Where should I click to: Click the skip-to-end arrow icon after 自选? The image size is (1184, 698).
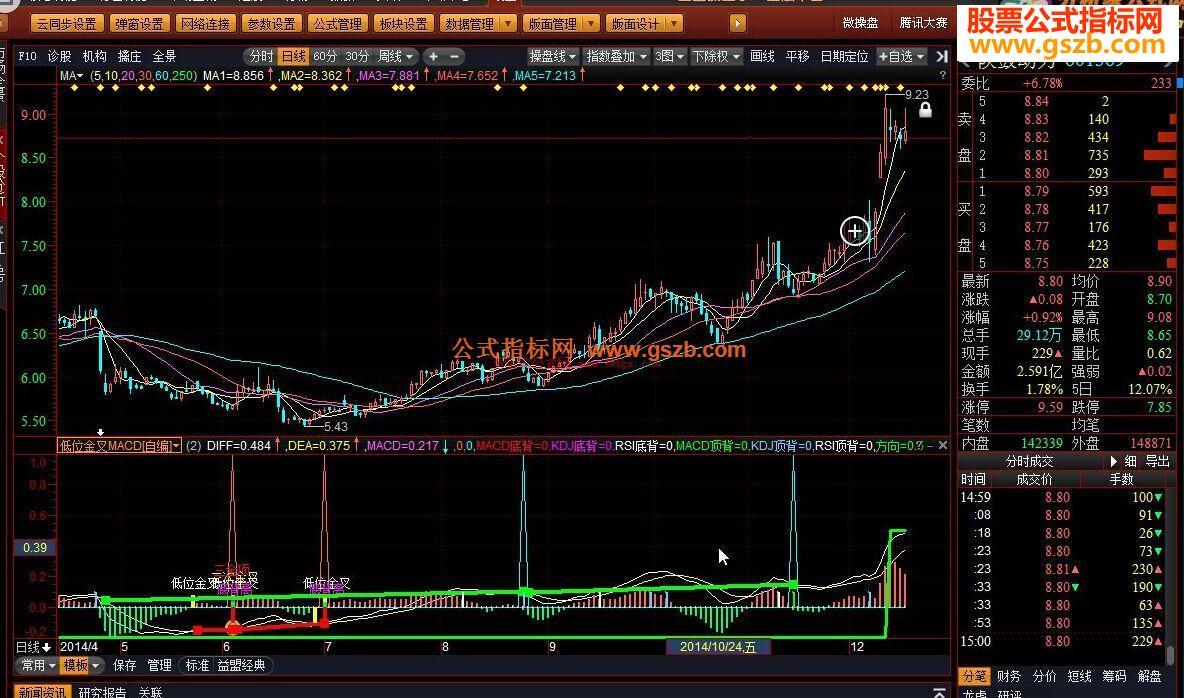941,57
